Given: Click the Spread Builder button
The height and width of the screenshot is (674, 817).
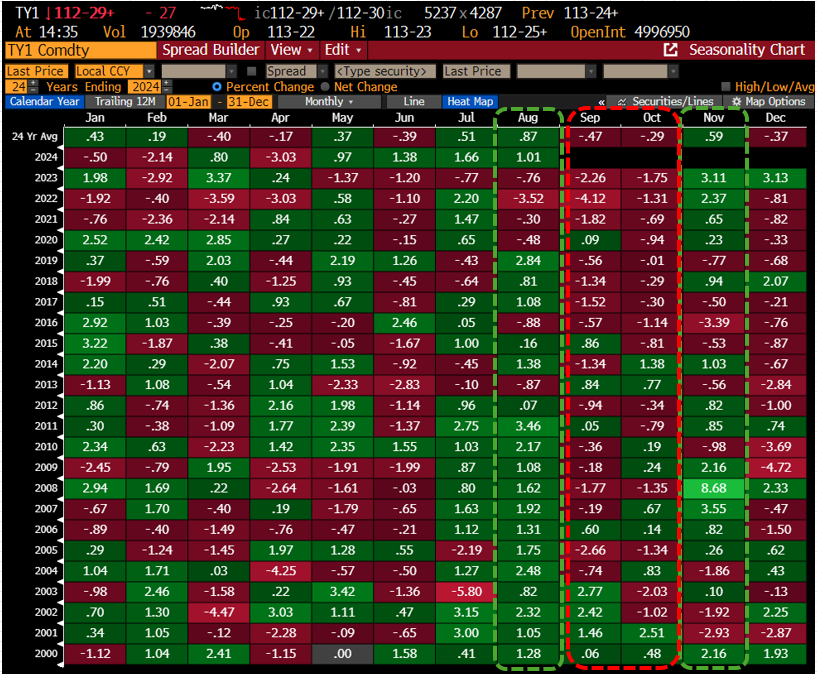Looking at the screenshot, I should [211, 50].
